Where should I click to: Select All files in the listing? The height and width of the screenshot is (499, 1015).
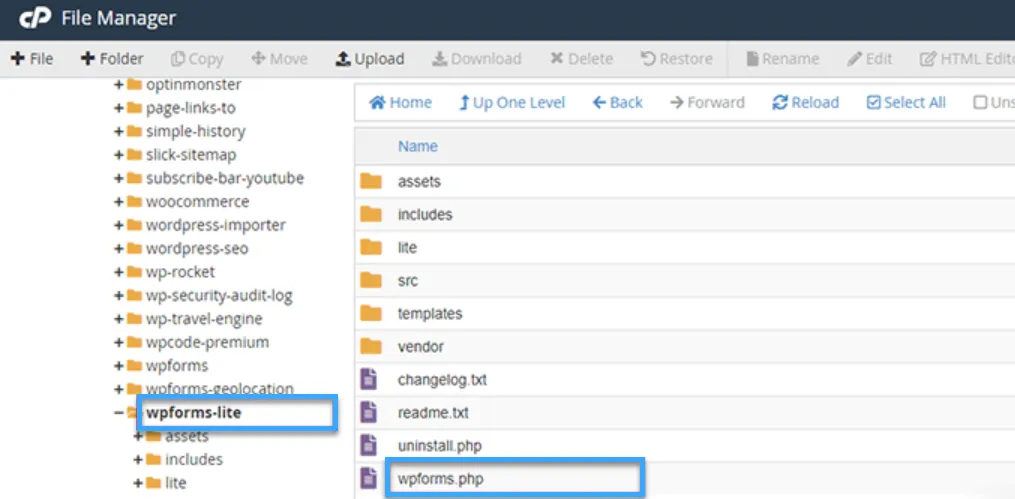pyautogui.click(x=906, y=102)
